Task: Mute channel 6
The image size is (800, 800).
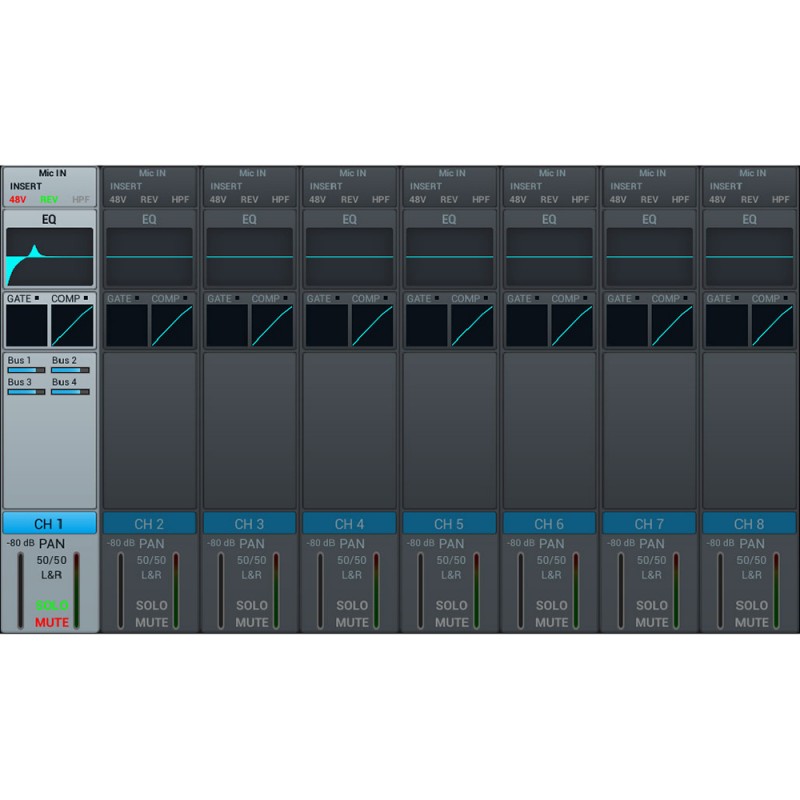Action: pos(552,622)
